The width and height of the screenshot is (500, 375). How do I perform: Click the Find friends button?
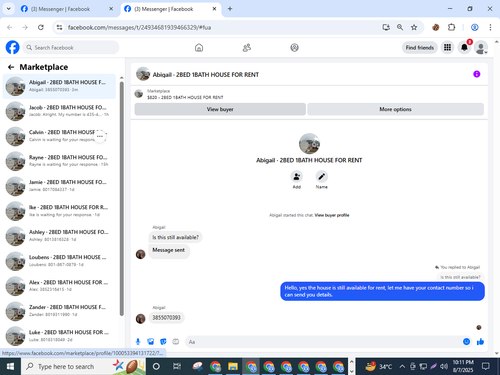click(420, 48)
